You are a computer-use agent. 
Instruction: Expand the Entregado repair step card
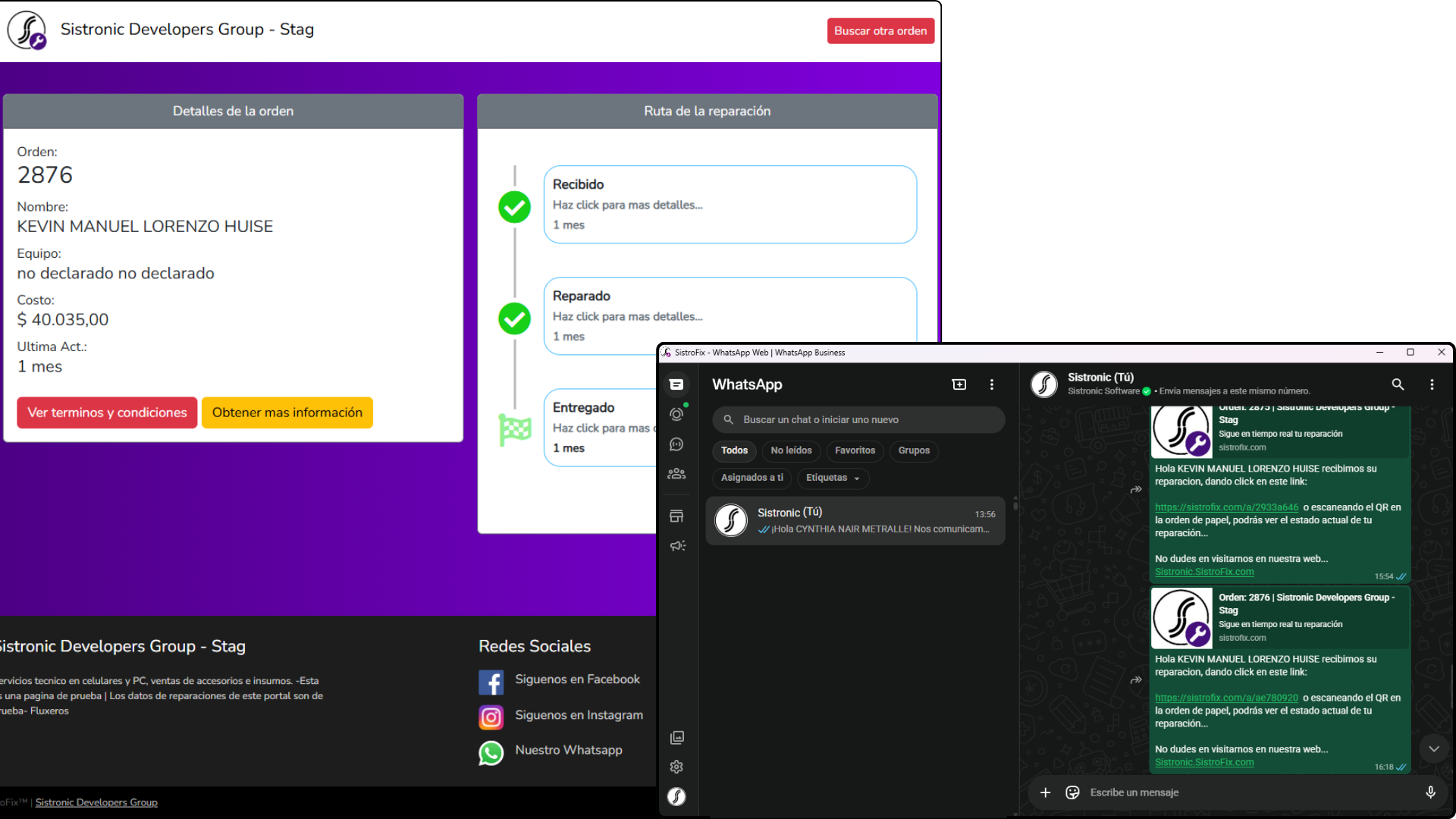(601, 428)
